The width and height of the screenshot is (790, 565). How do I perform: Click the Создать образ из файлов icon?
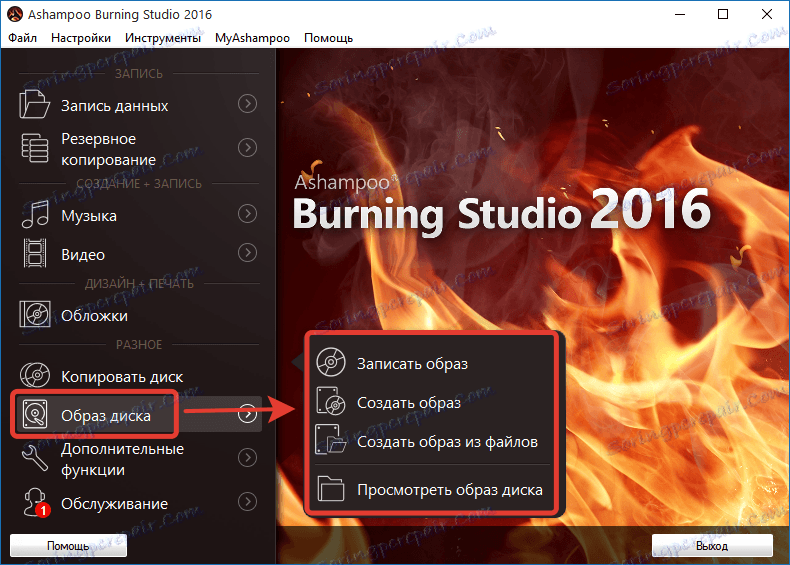point(331,440)
